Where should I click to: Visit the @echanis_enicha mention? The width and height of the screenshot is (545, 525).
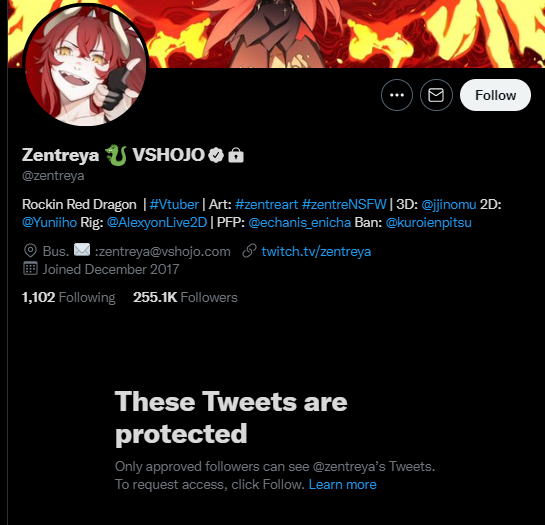(299, 223)
